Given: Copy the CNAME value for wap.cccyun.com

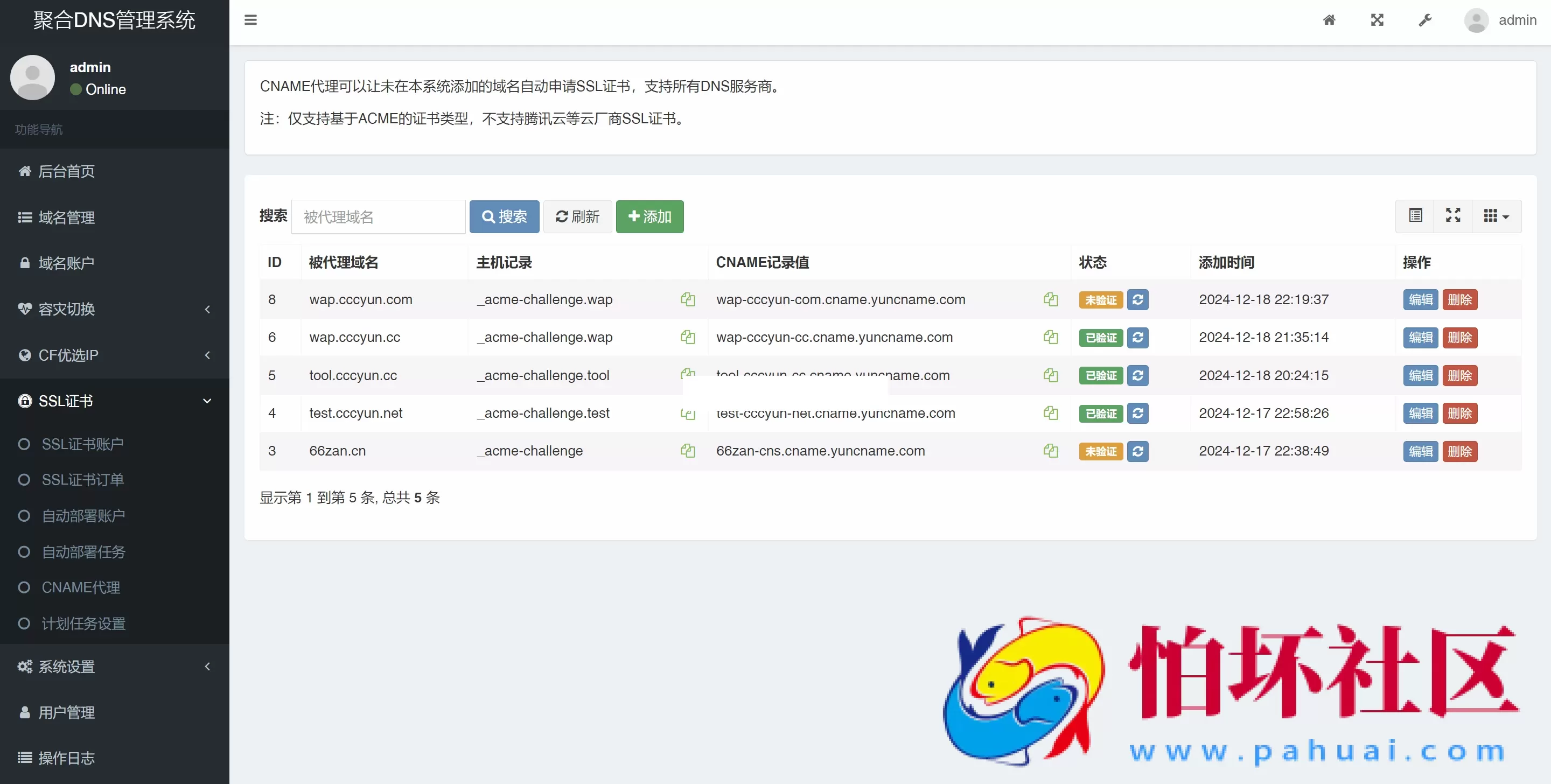Looking at the screenshot, I should pos(1051,299).
